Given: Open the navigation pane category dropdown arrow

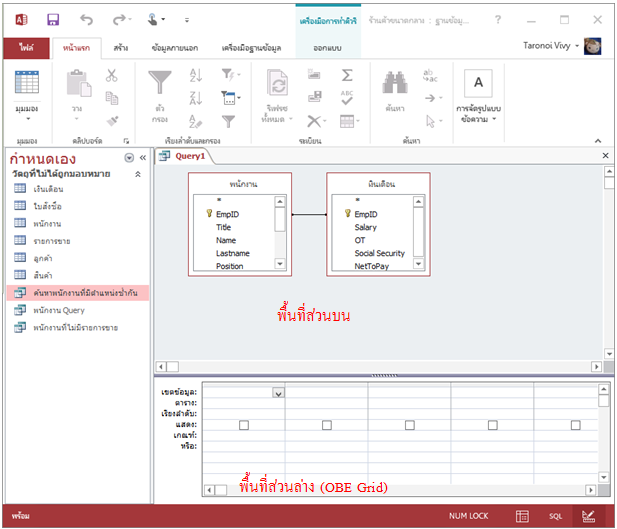Looking at the screenshot, I should coord(129,158).
